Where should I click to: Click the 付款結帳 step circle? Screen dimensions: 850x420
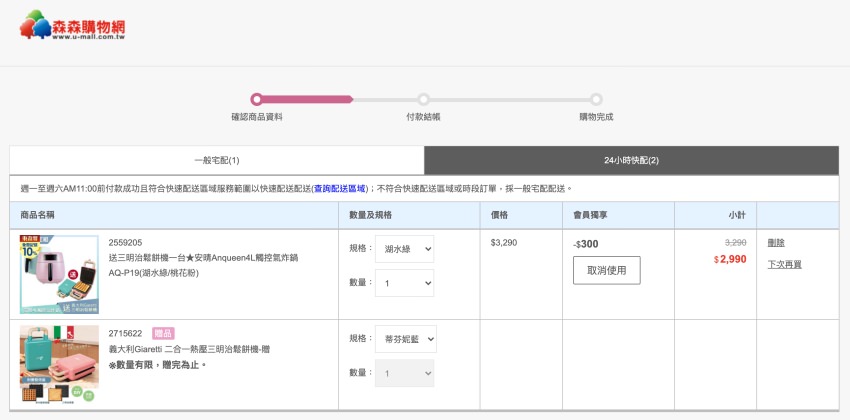(x=423, y=99)
